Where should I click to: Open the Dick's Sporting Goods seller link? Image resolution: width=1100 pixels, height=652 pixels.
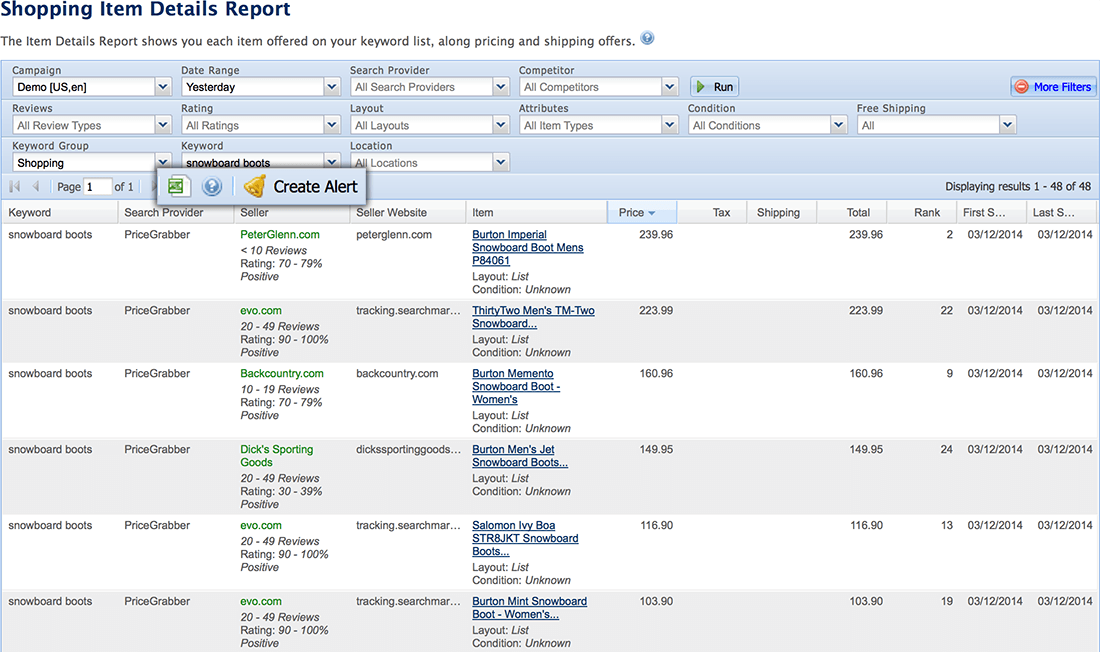click(x=276, y=455)
